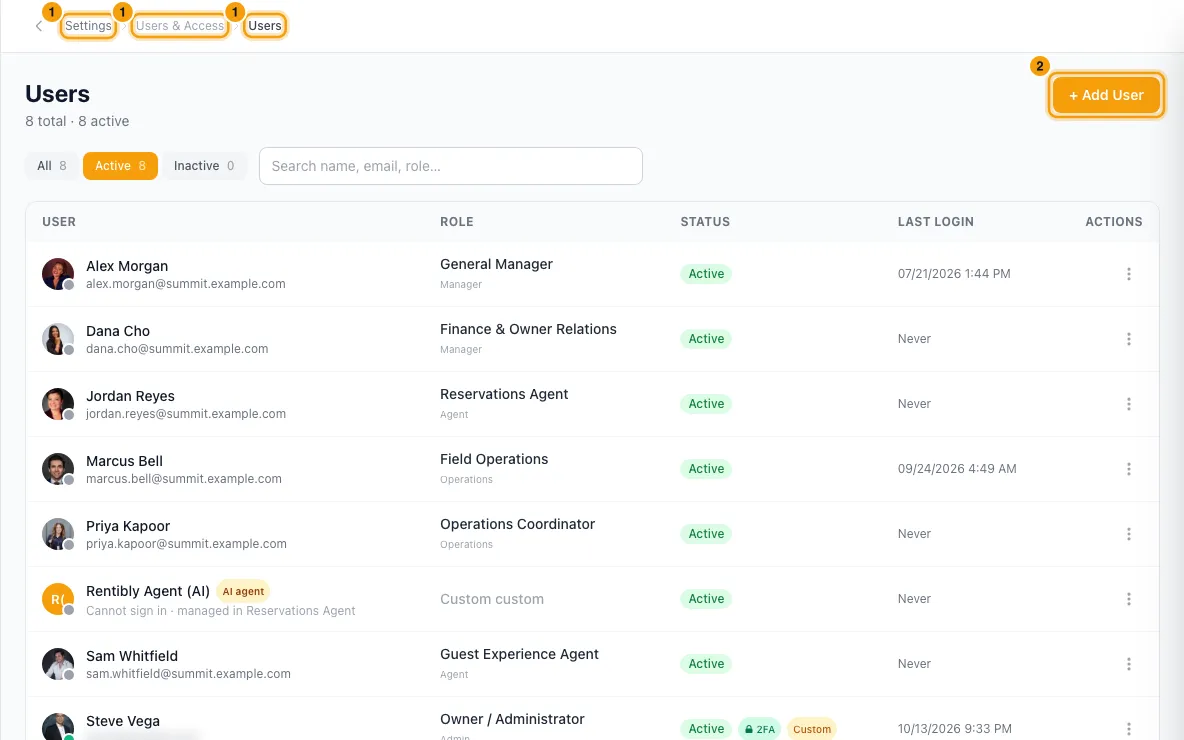1184x740 pixels.
Task: Click the 07/21/2026 1:44 PM login time
Action: [x=954, y=274]
